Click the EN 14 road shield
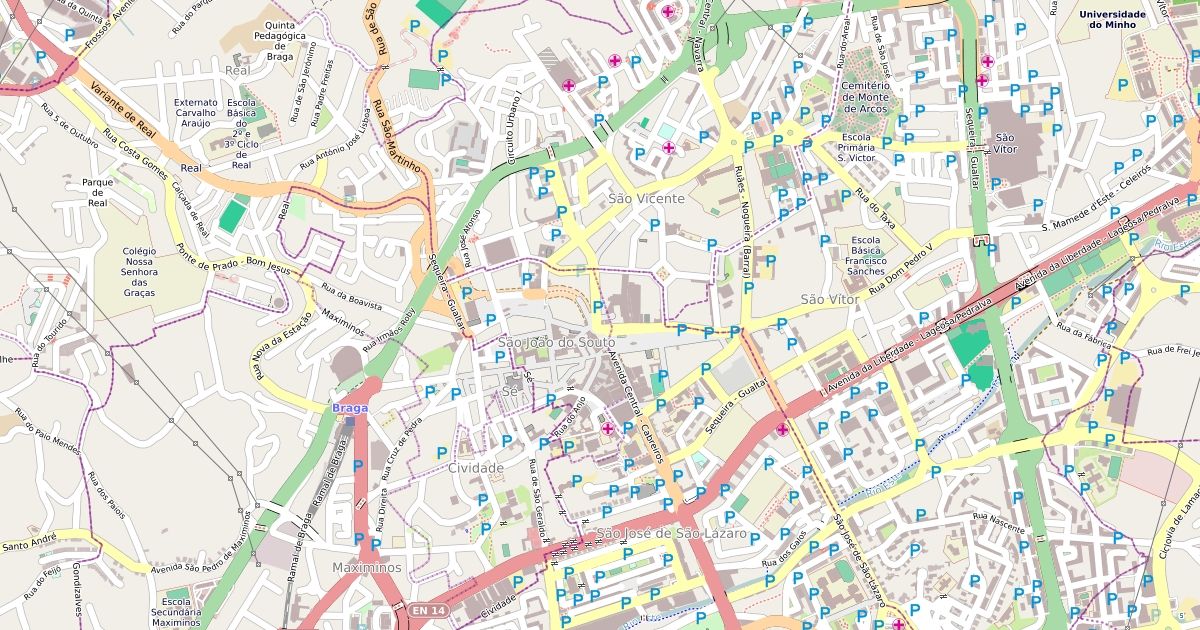 tap(426, 610)
